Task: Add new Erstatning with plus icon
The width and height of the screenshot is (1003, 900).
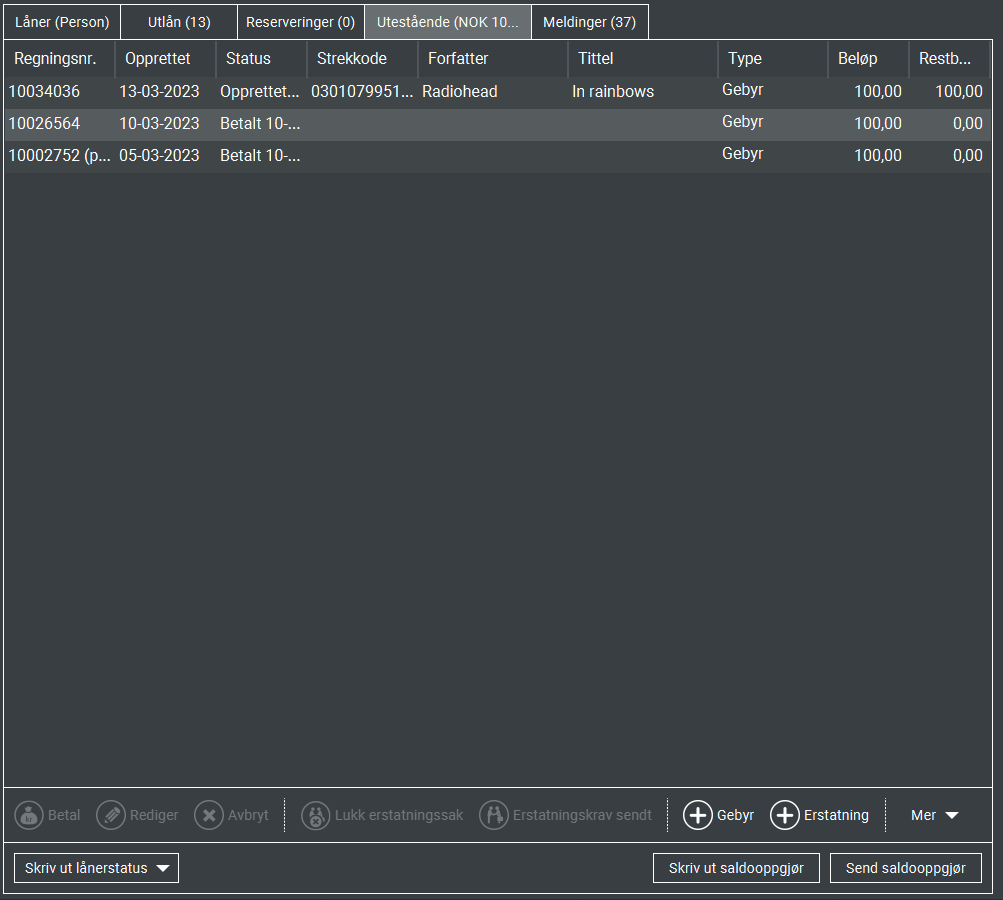Action: click(x=784, y=816)
